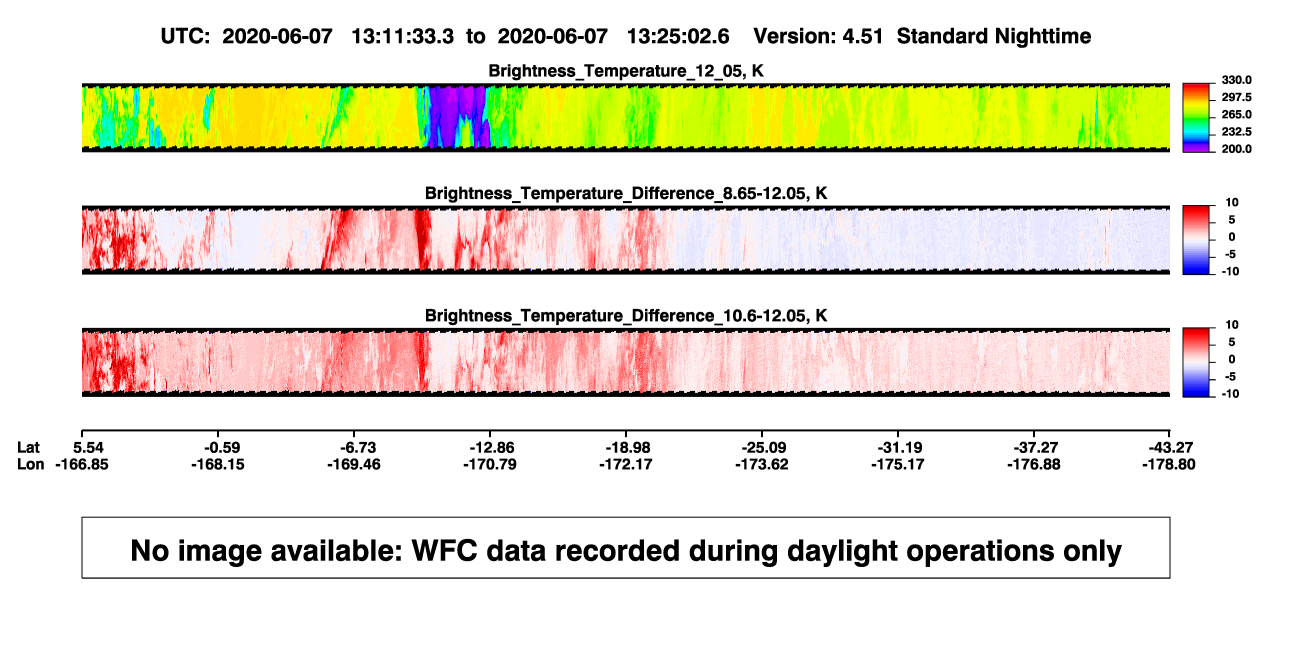Click latitude value -18.98
1300x667 pixels.
(625, 447)
